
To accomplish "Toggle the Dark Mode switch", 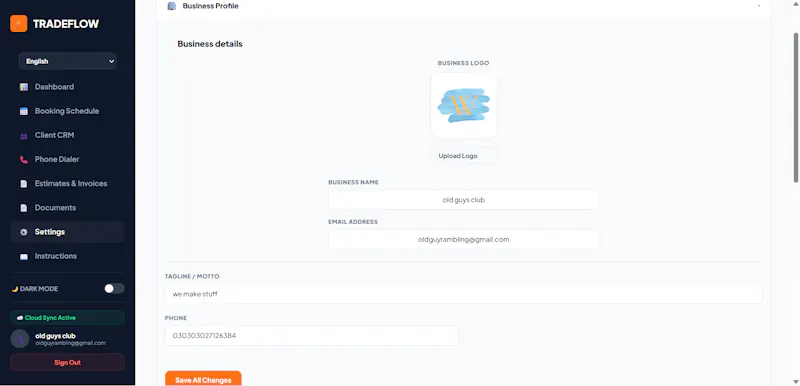I will [114, 289].
